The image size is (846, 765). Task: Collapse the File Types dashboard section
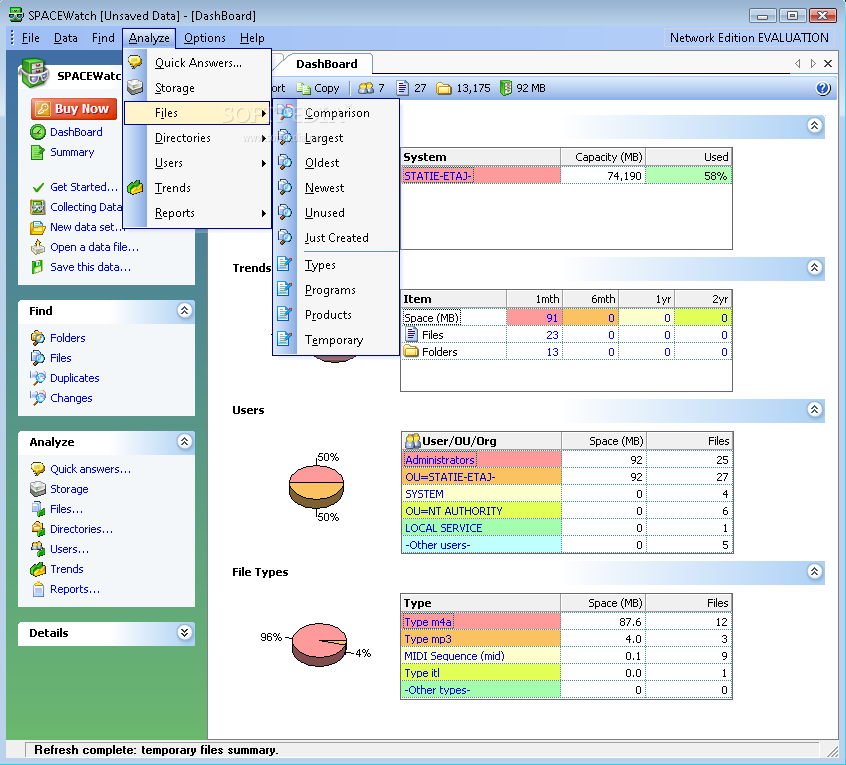(x=814, y=571)
